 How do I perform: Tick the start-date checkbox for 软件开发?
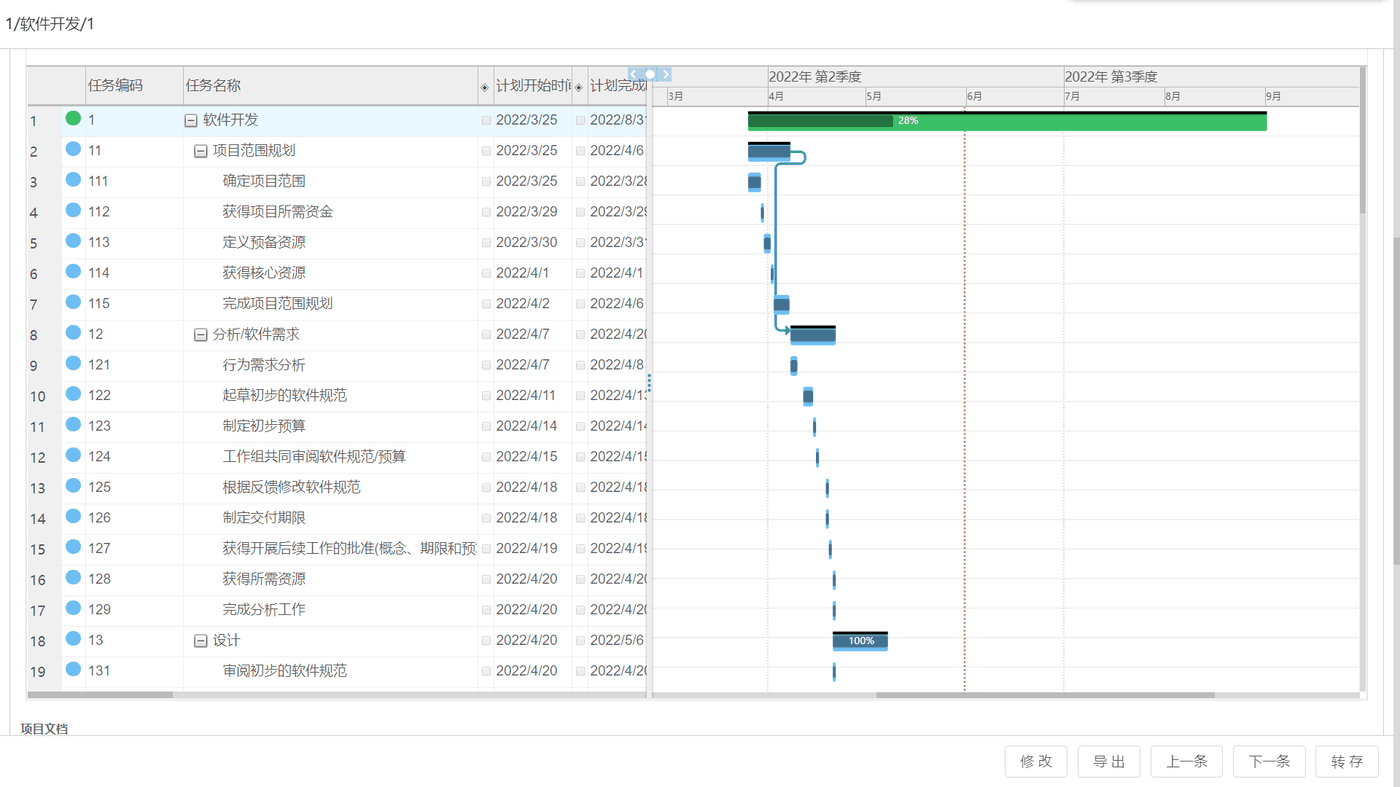[x=486, y=120]
